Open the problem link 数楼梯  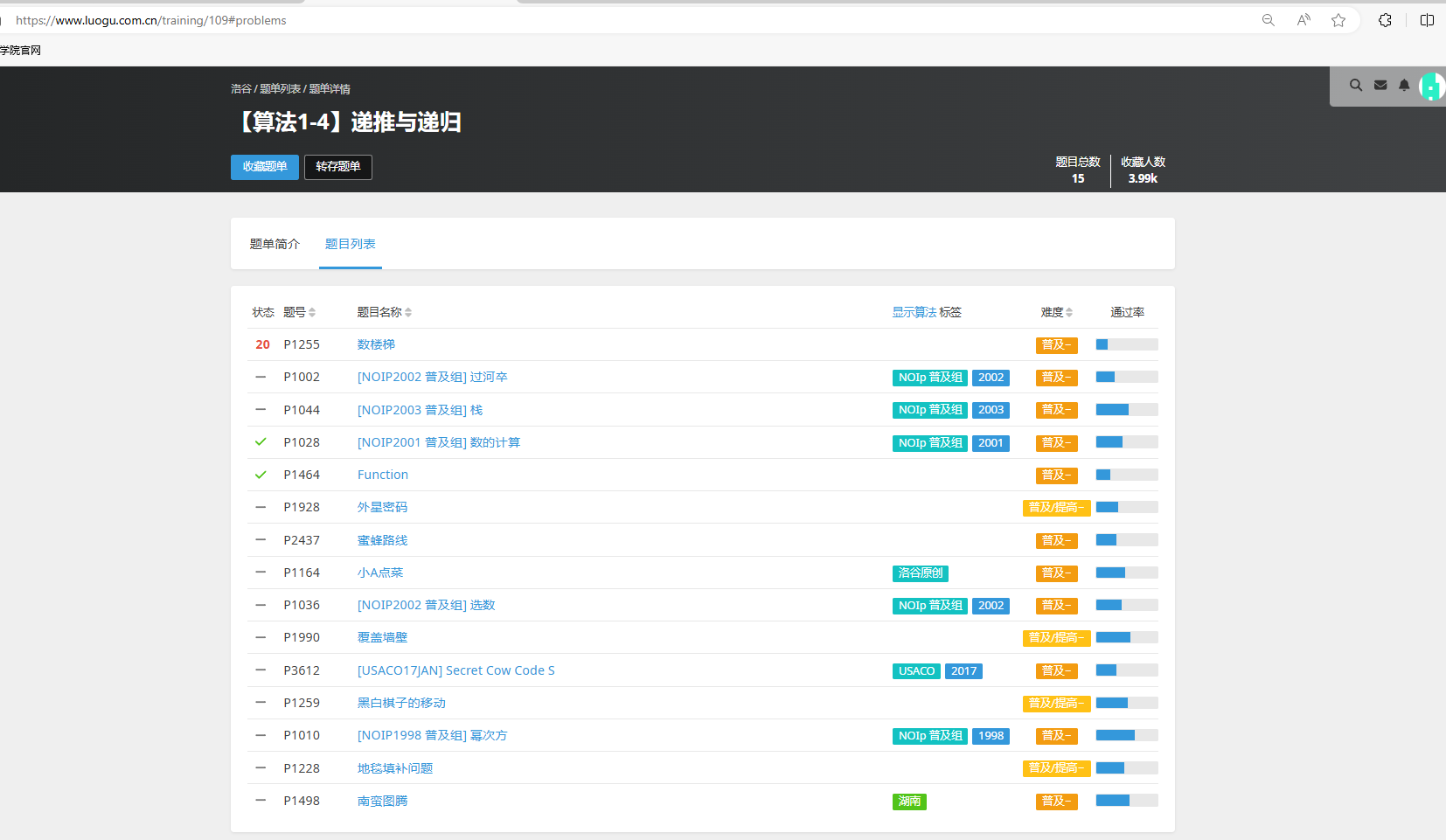click(x=376, y=344)
